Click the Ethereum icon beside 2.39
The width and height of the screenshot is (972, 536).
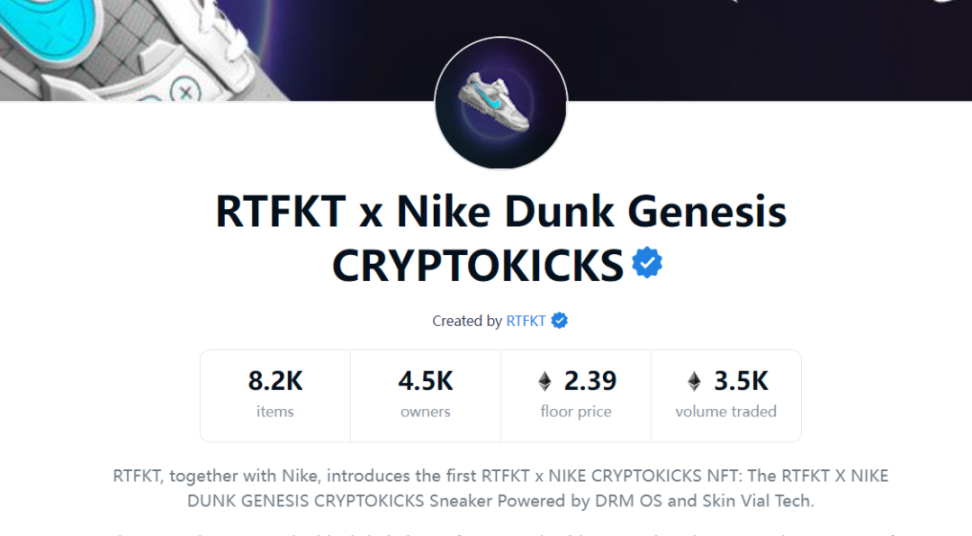545,381
